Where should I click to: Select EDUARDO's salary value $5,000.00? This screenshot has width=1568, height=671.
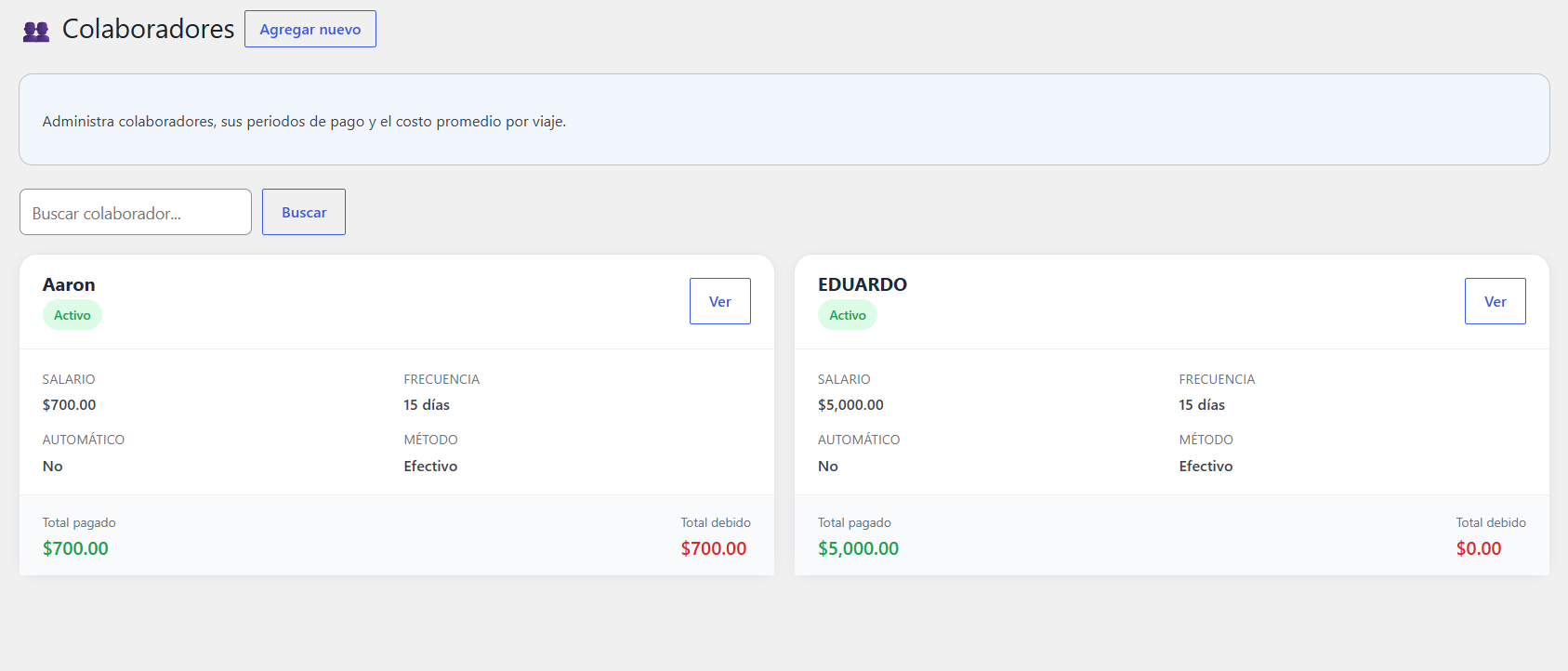click(x=850, y=404)
